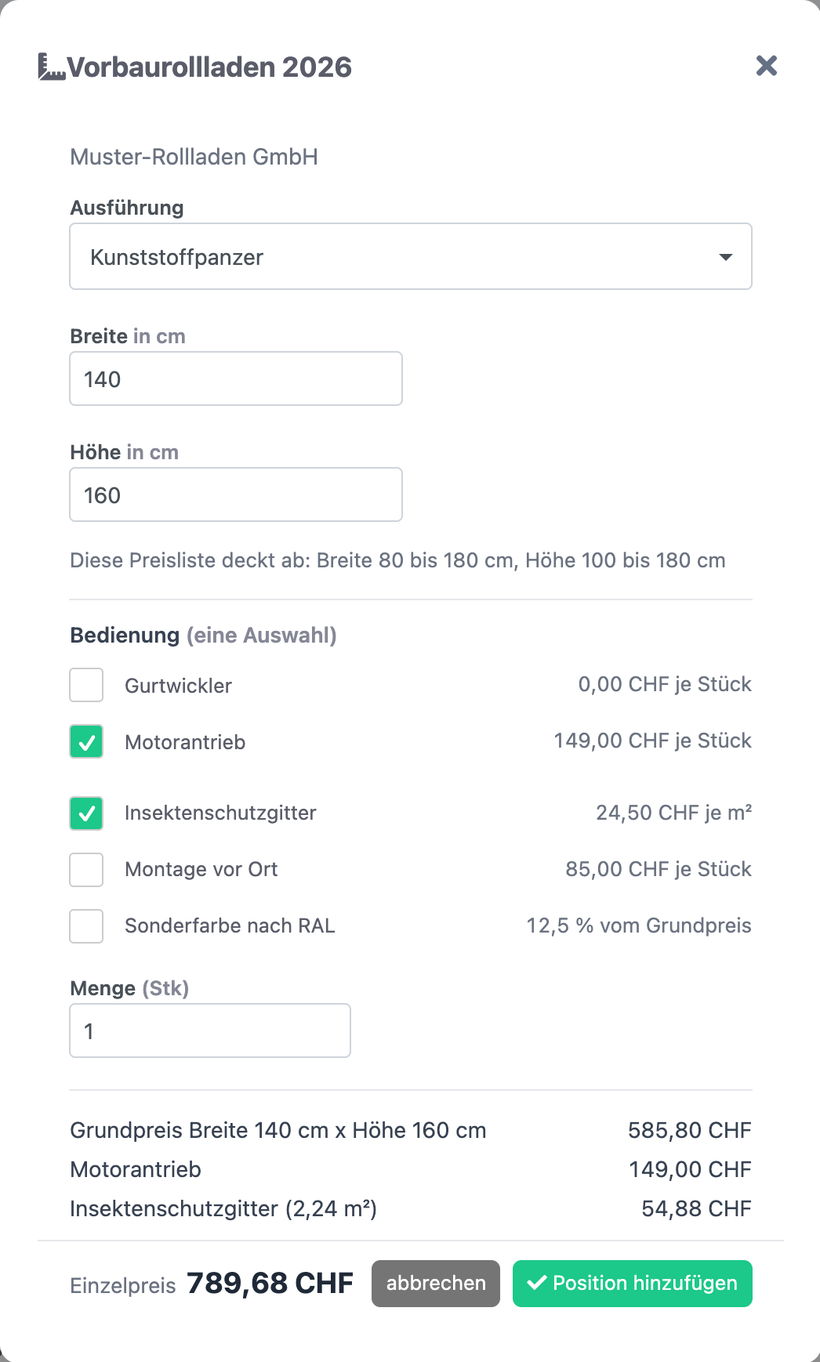Click the Montage vor Ort label
Screen dimensions: 820x1362
click(x=201, y=869)
